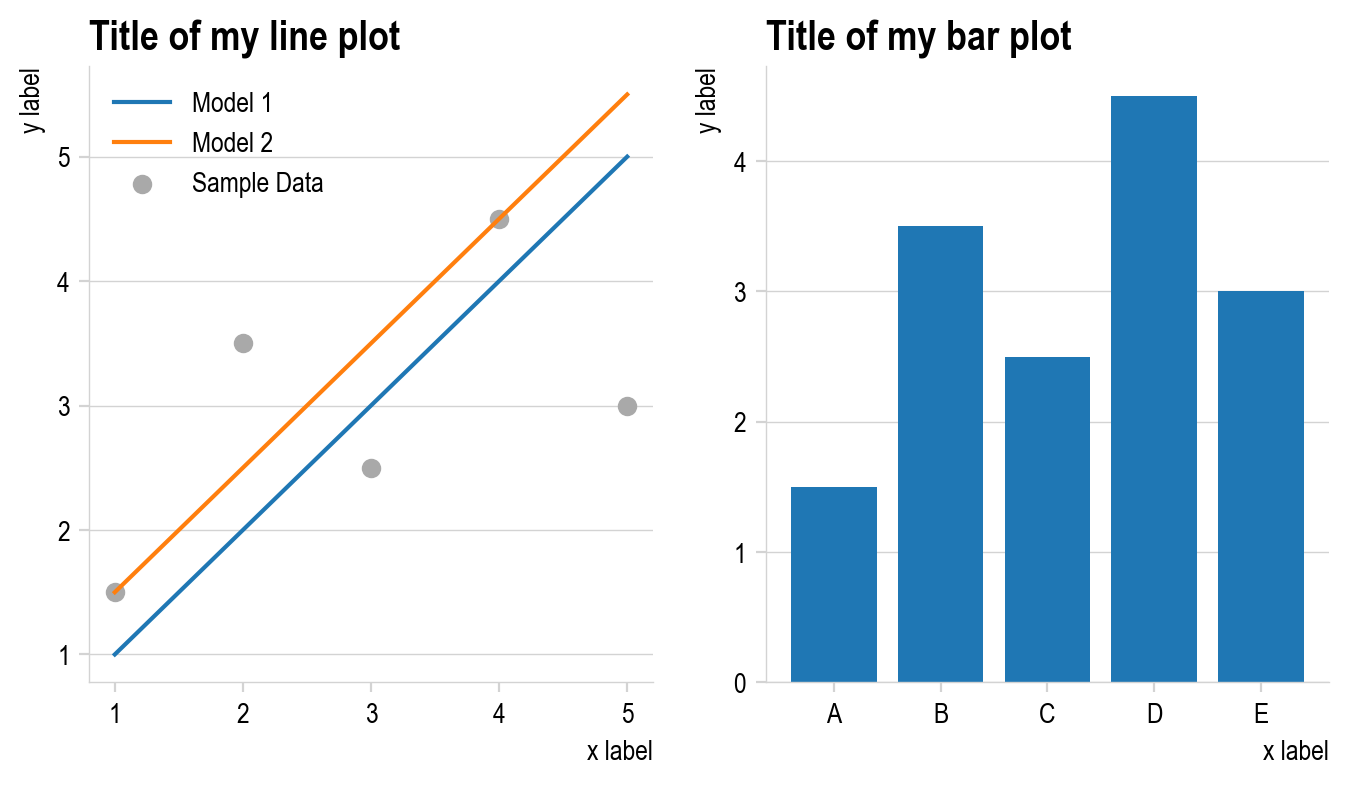This screenshot has height=785, width=1349.
Task: Select the "Sample Data" legend text
Action: (x=257, y=184)
